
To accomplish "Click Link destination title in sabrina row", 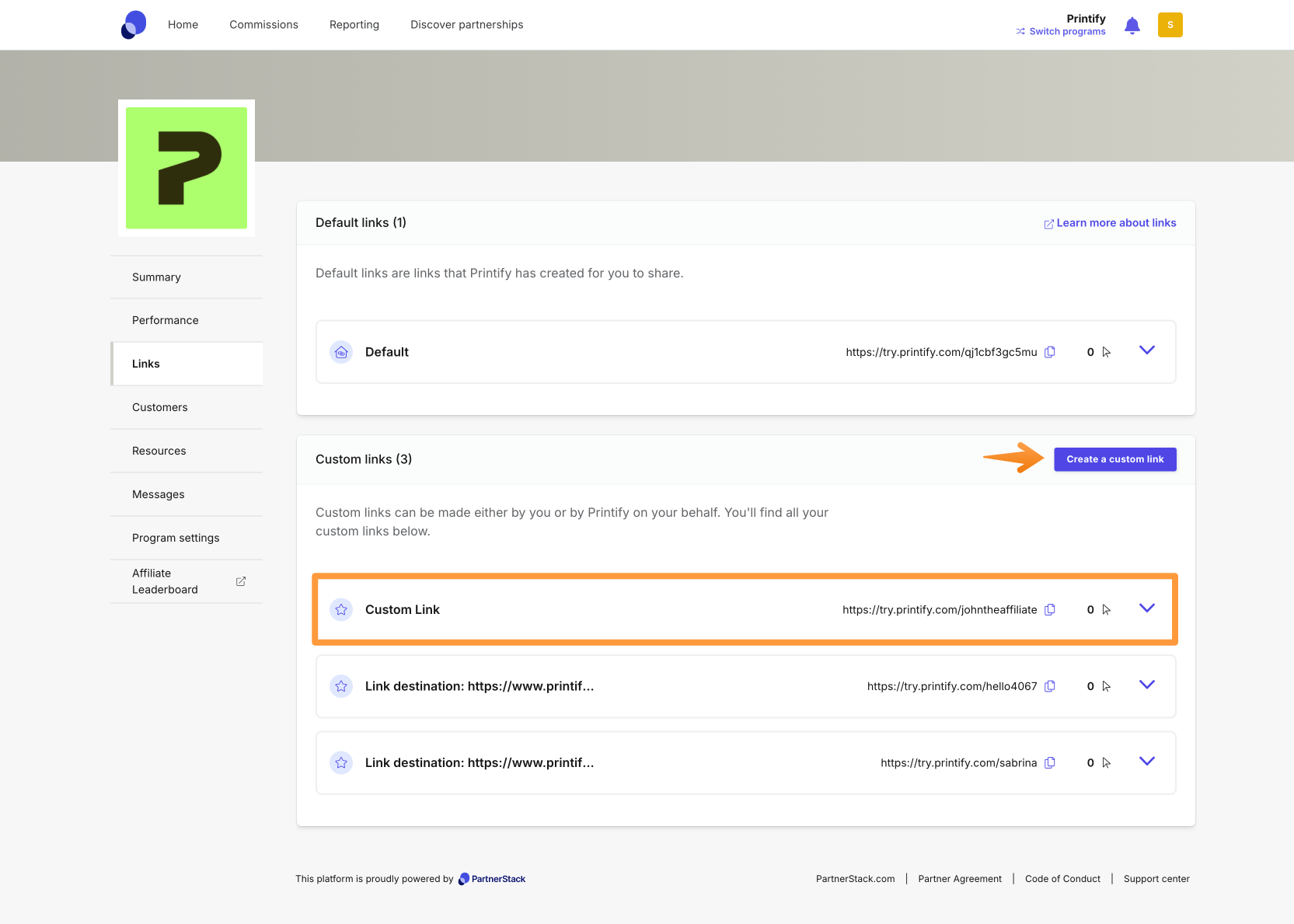I will pyautogui.click(x=480, y=763).
